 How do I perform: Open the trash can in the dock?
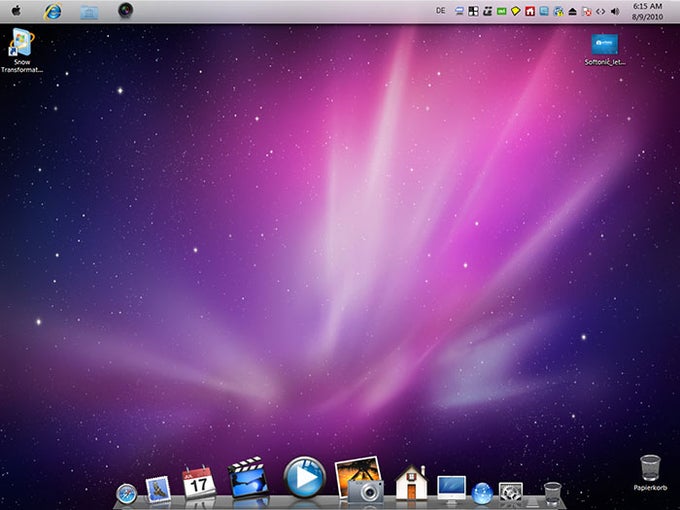click(552, 493)
